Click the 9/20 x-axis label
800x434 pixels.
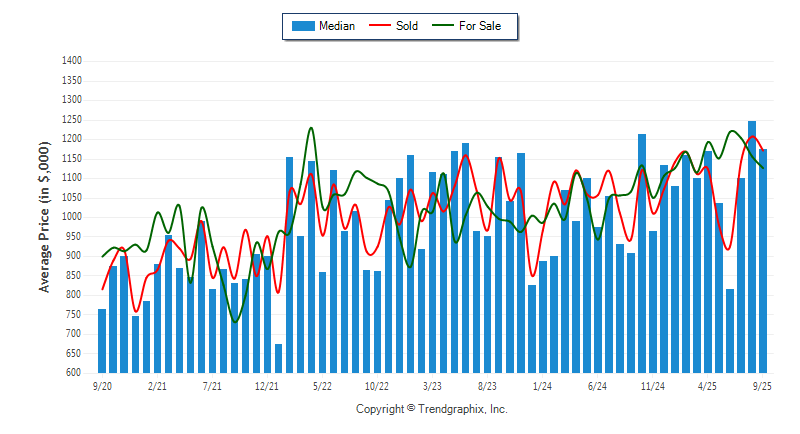[102, 385]
